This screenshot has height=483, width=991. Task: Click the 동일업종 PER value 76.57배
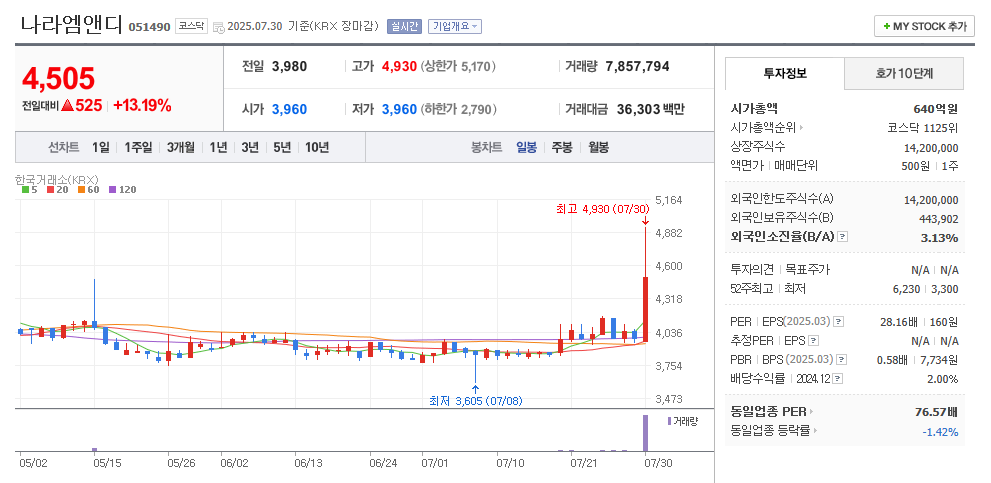937,412
